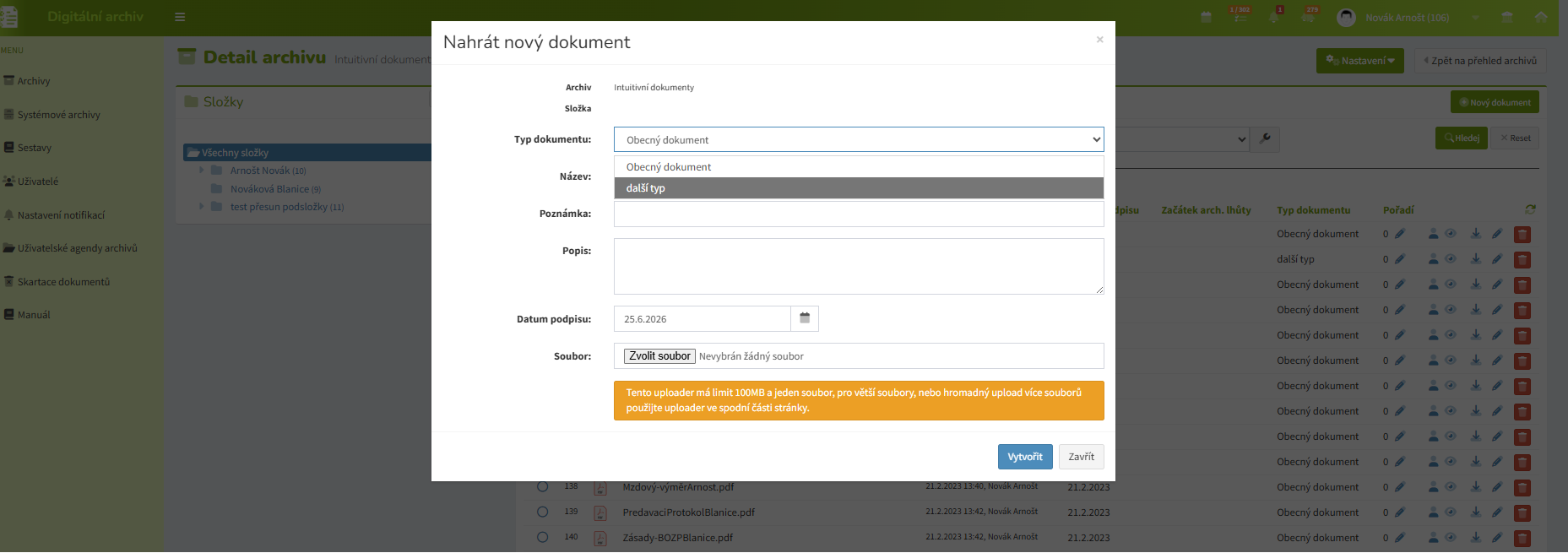Open Sestavy in the sidebar menu
The height and width of the screenshot is (553, 1568).
(34, 148)
